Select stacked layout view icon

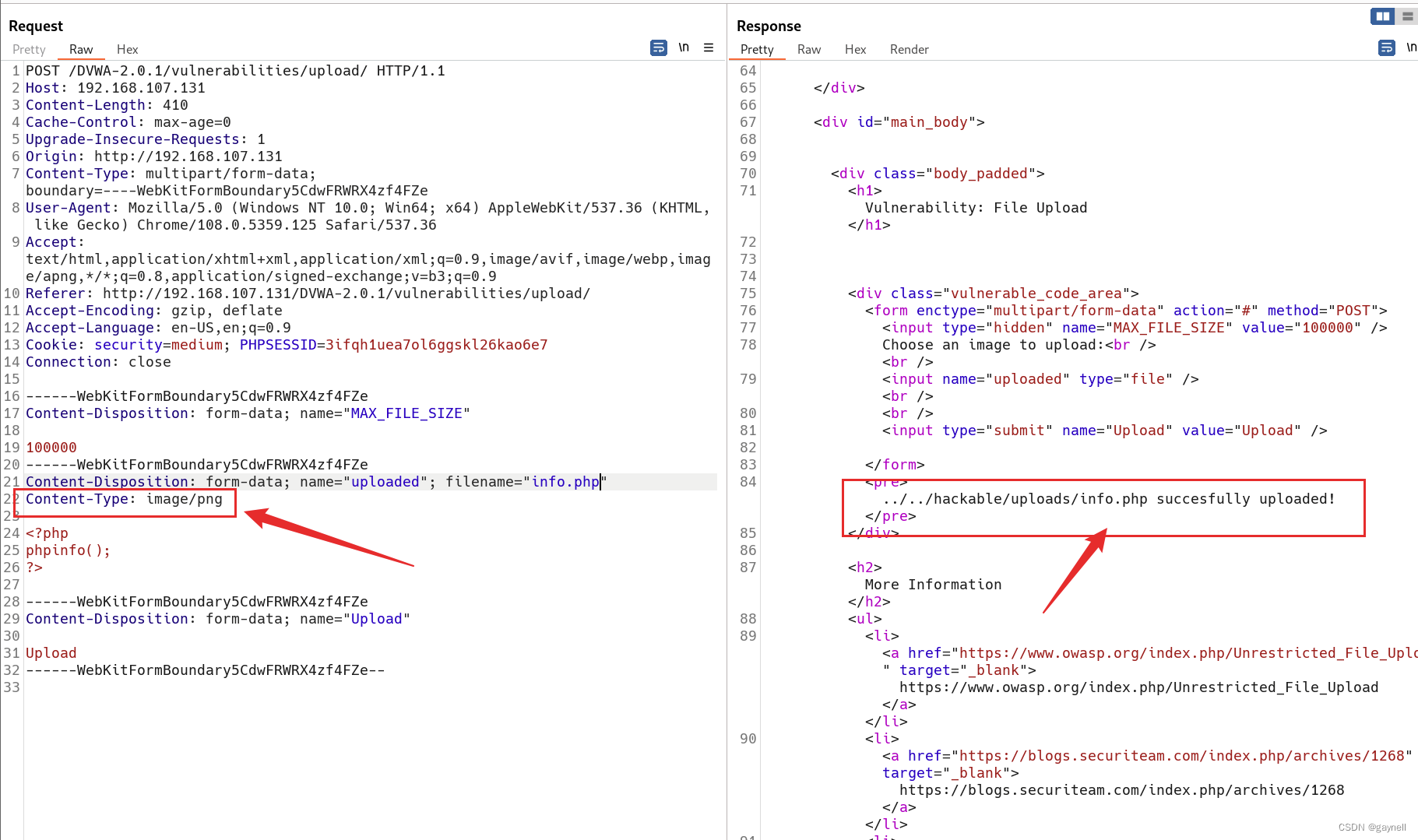(x=1406, y=16)
